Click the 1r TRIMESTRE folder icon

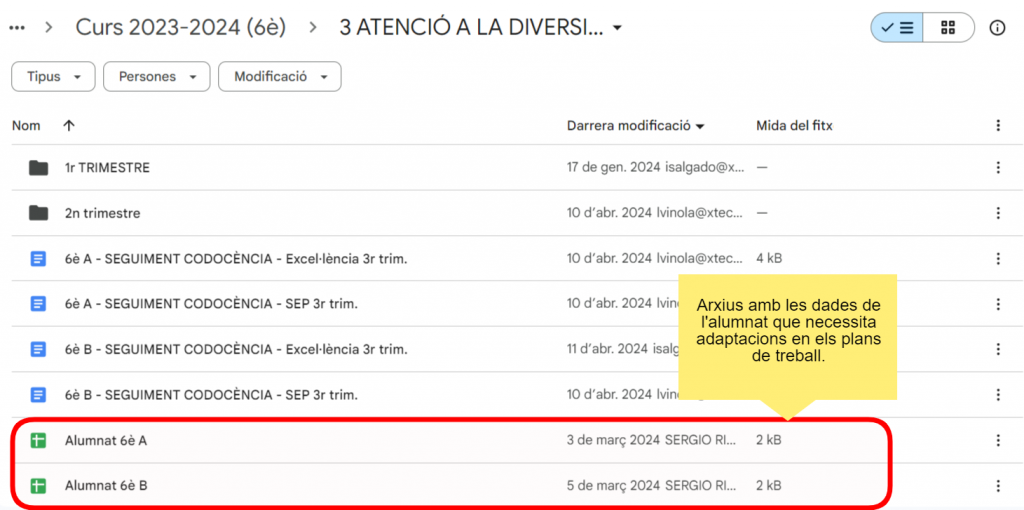pyautogui.click(x=38, y=168)
